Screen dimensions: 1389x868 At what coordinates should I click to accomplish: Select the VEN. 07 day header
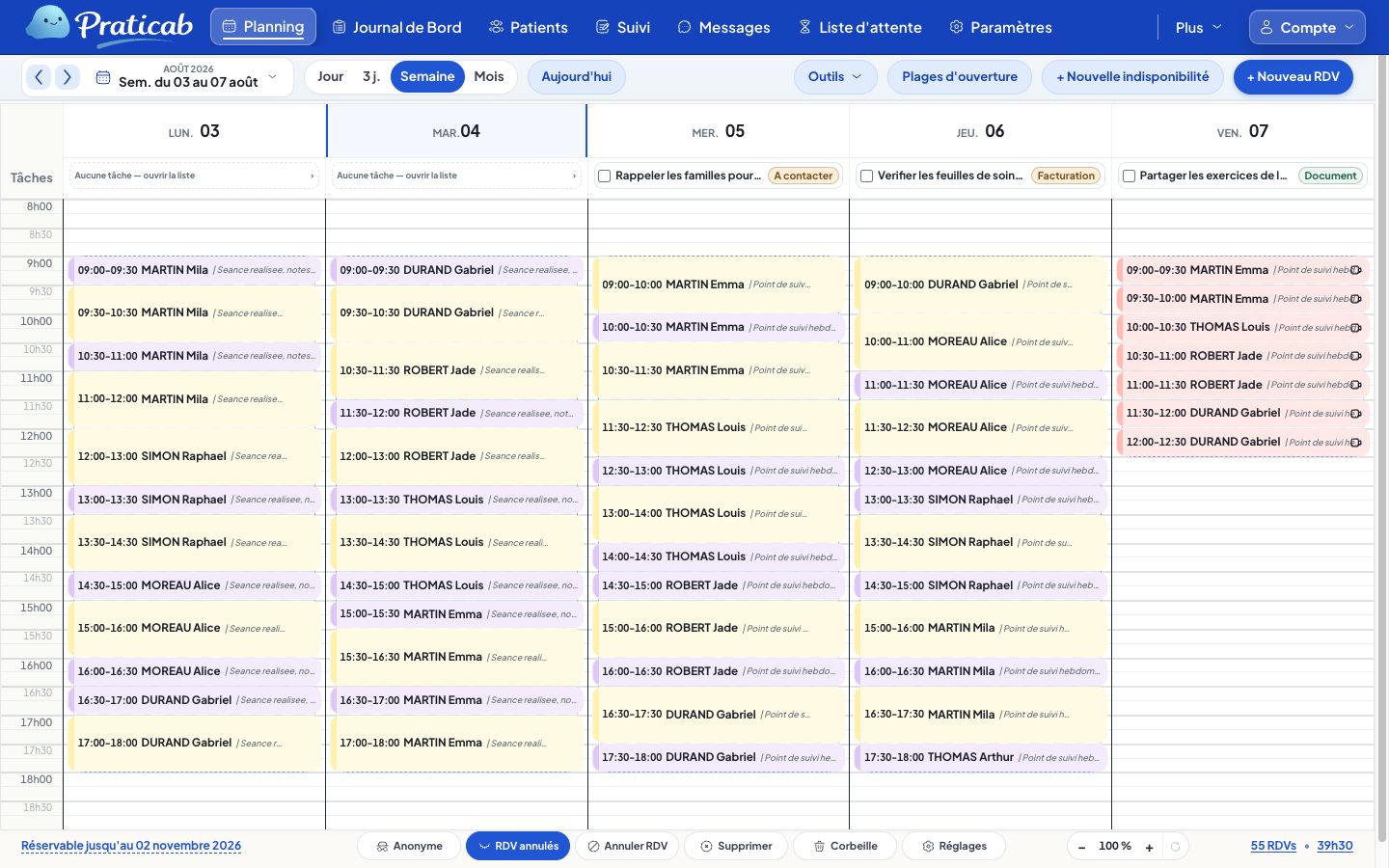click(1242, 131)
